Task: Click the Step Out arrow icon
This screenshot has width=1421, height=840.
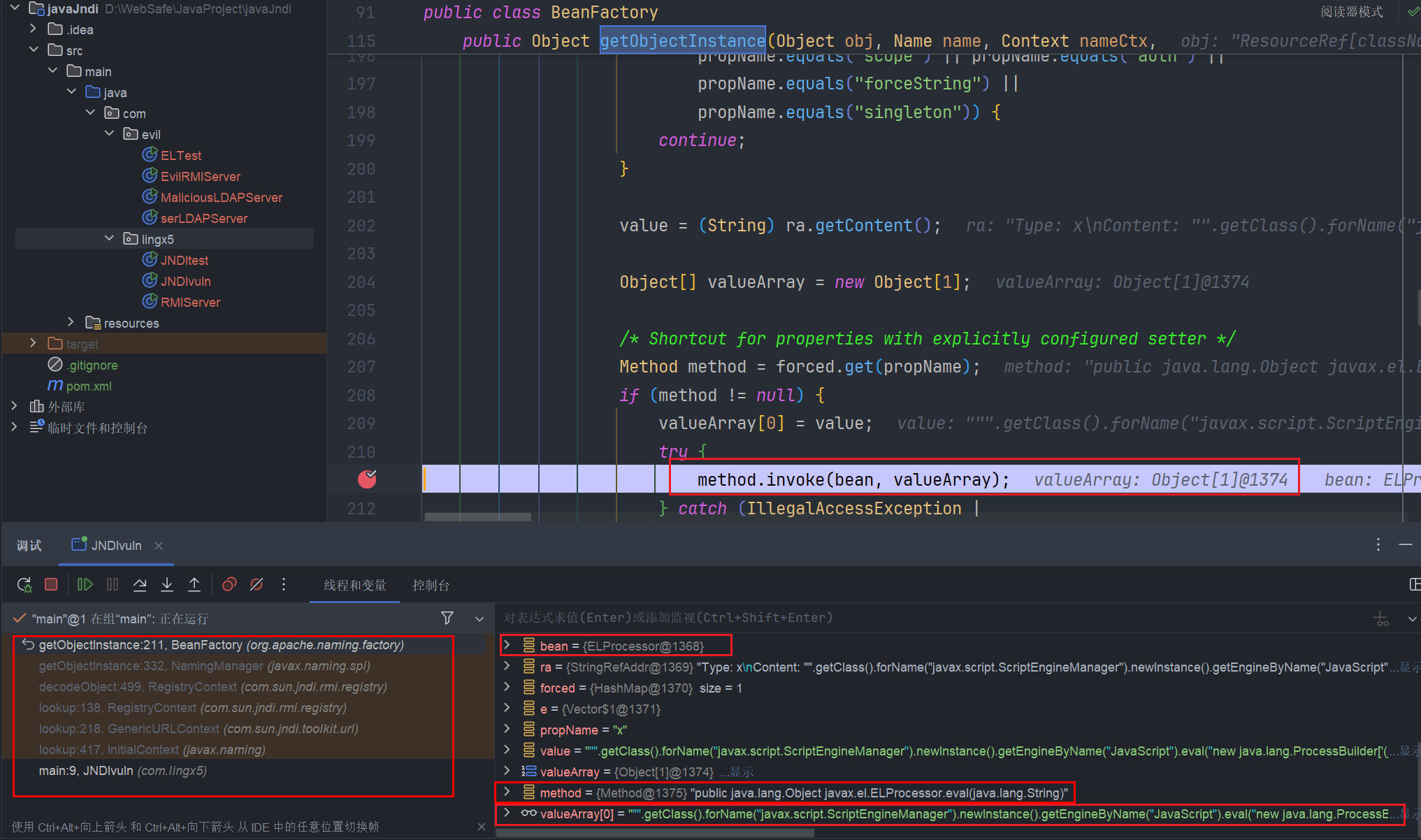Action: [194, 585]
